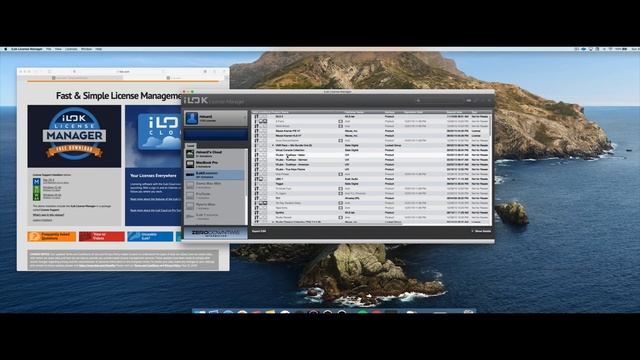Open the View menu in menu bar
The width and height of the screenshot is (640, 360).
point(58,49)
